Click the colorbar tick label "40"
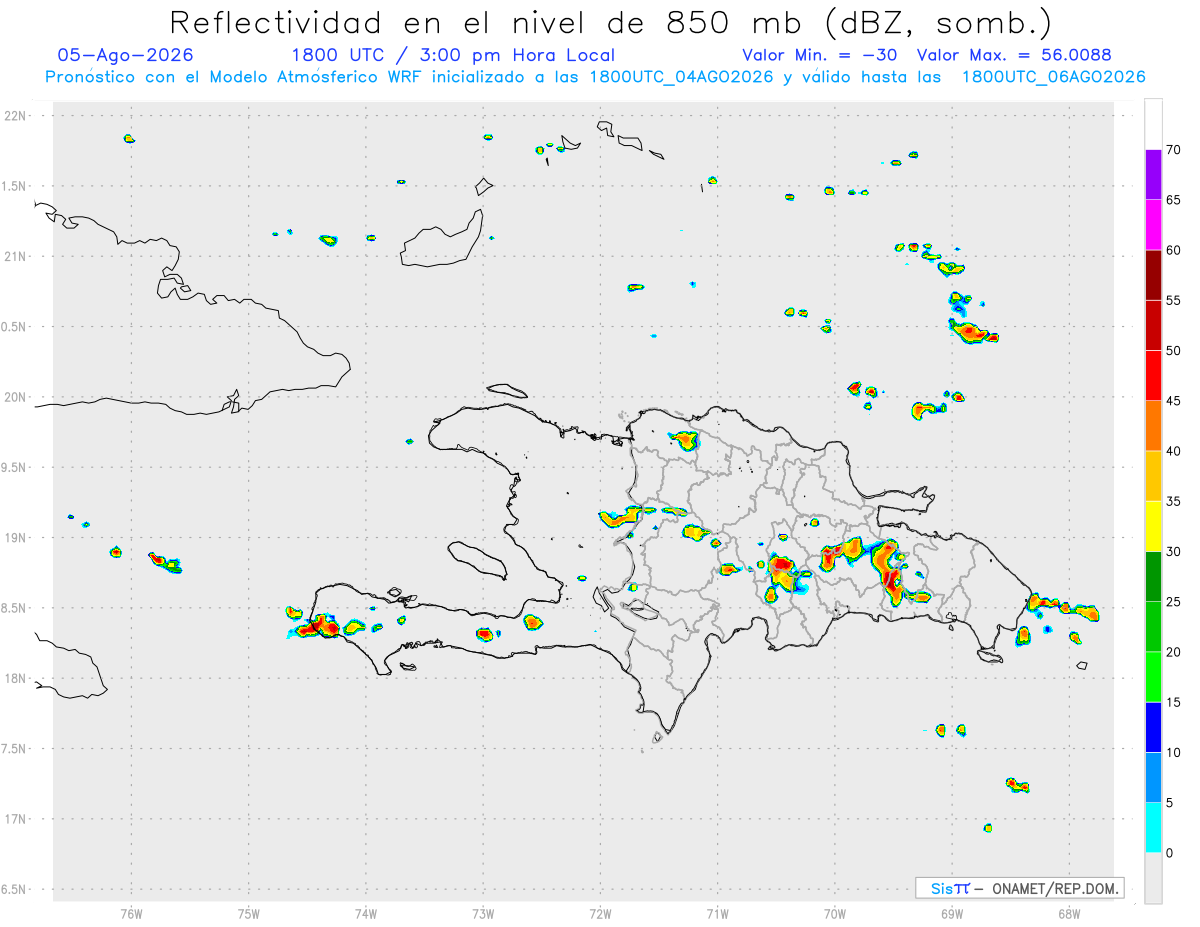Image resolution: width=1200 pixels, height=927 pixels. [x=1172, y=451]
